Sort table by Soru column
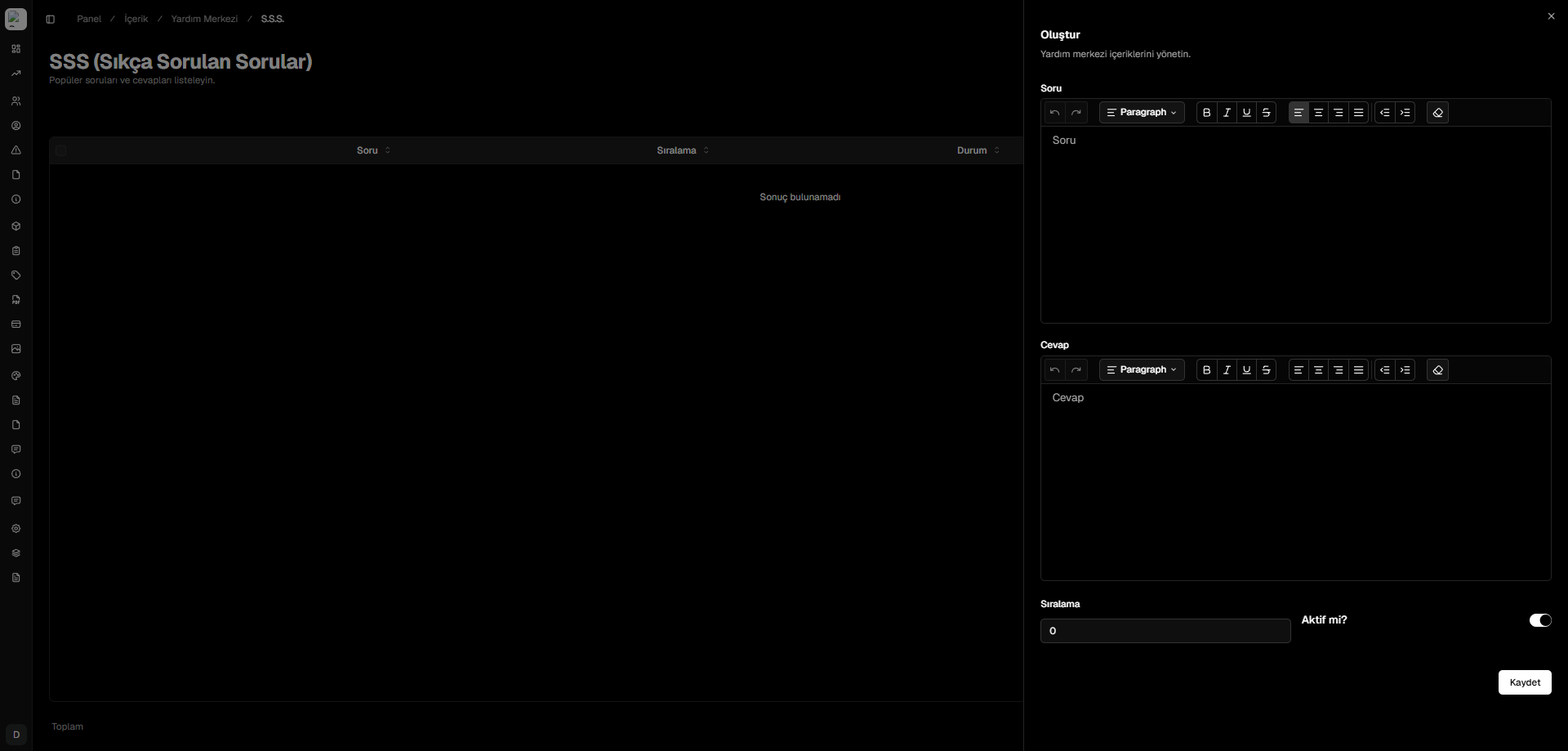This screenshot has width=1568, height=751. point(374,150)
